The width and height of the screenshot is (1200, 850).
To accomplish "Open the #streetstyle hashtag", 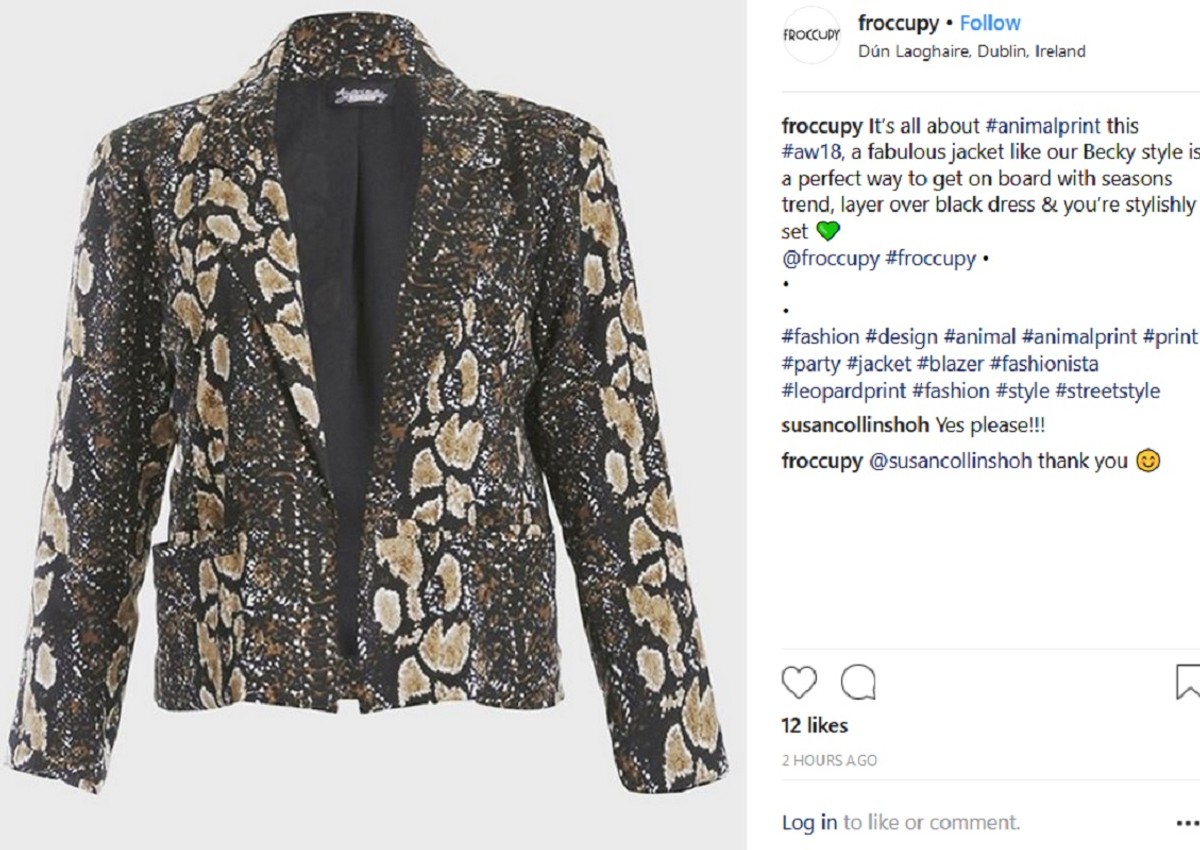I will [x=1107, y=390].
